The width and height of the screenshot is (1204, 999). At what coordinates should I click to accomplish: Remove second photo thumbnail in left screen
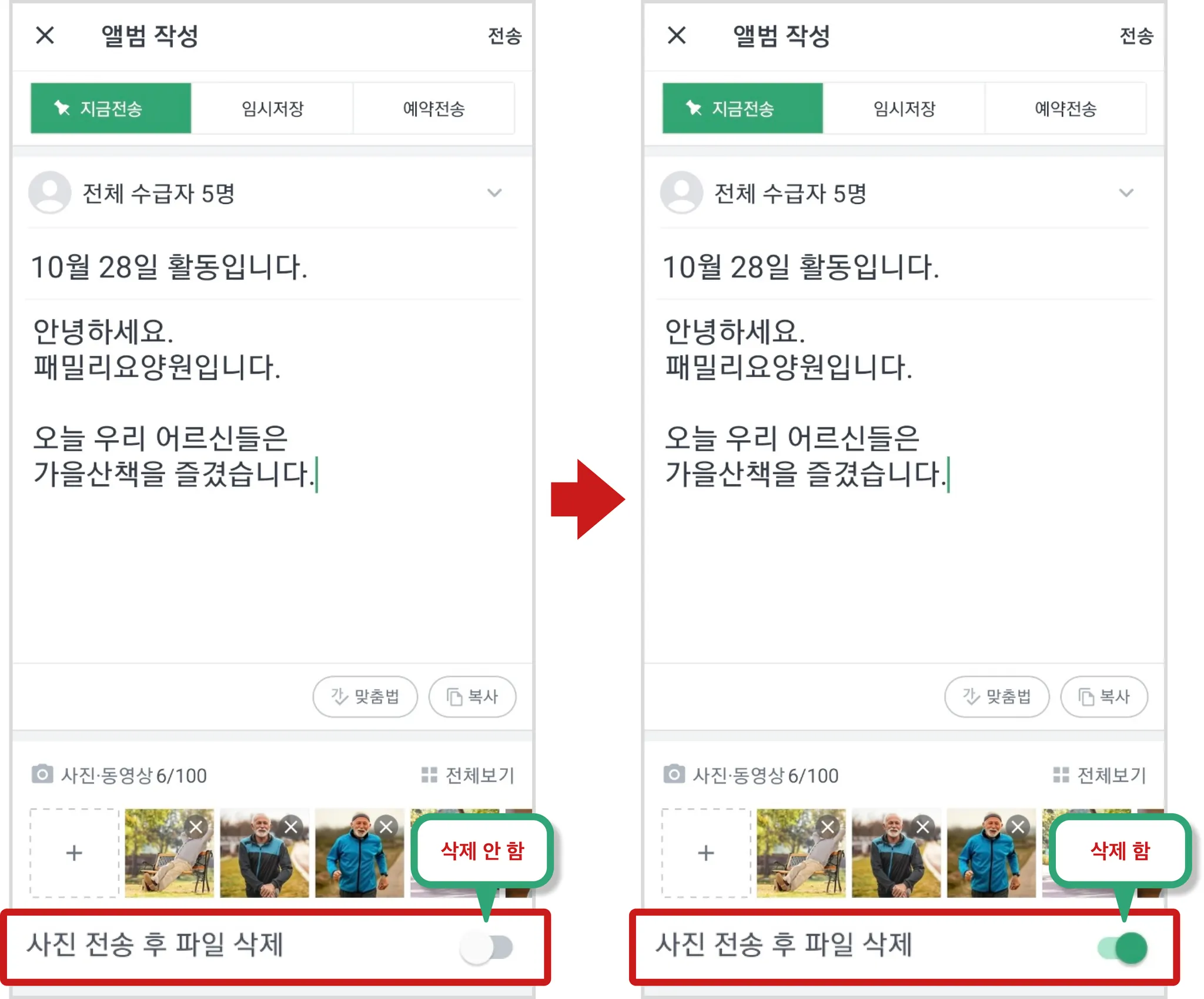[x=291, y=827]
